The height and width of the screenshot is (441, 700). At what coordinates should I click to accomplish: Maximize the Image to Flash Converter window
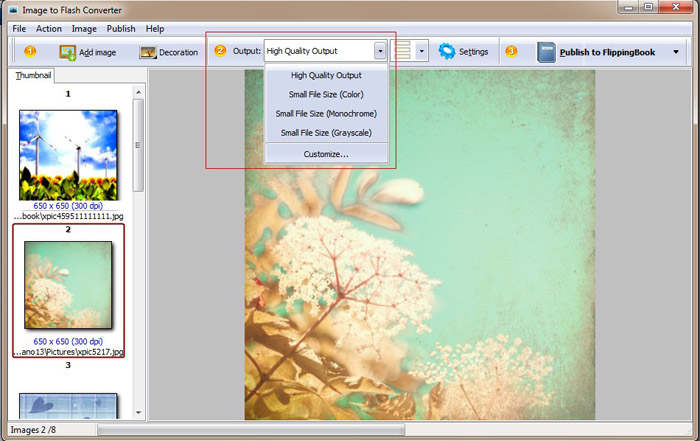click(649, 7)
